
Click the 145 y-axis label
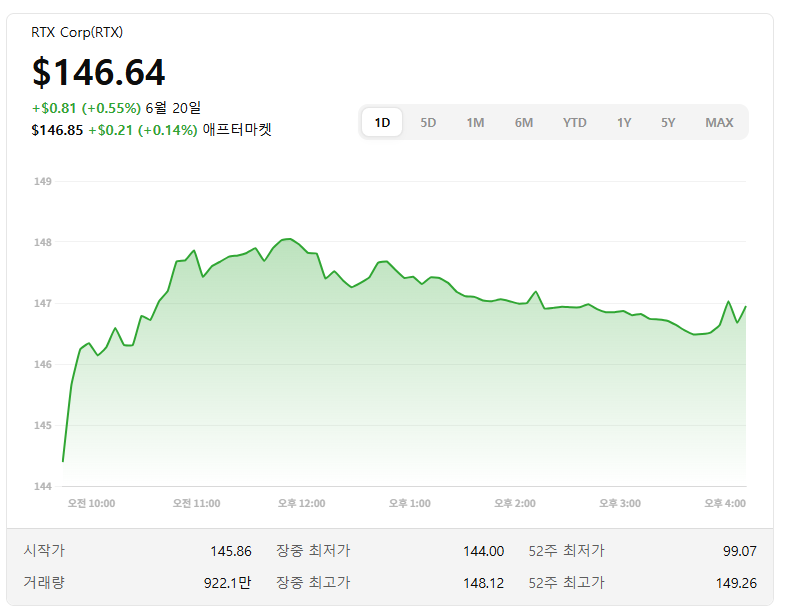tap(43, 426)
